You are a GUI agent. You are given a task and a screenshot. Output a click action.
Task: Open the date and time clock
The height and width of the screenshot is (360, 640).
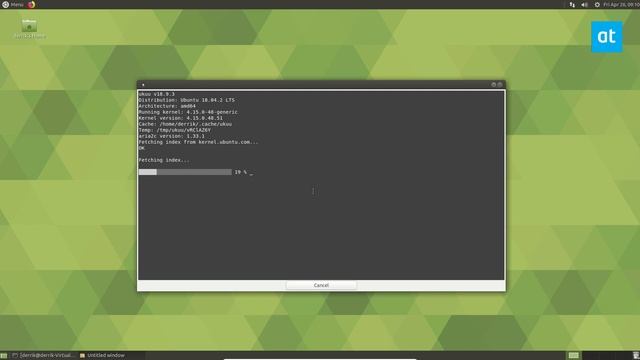[621, 4]
